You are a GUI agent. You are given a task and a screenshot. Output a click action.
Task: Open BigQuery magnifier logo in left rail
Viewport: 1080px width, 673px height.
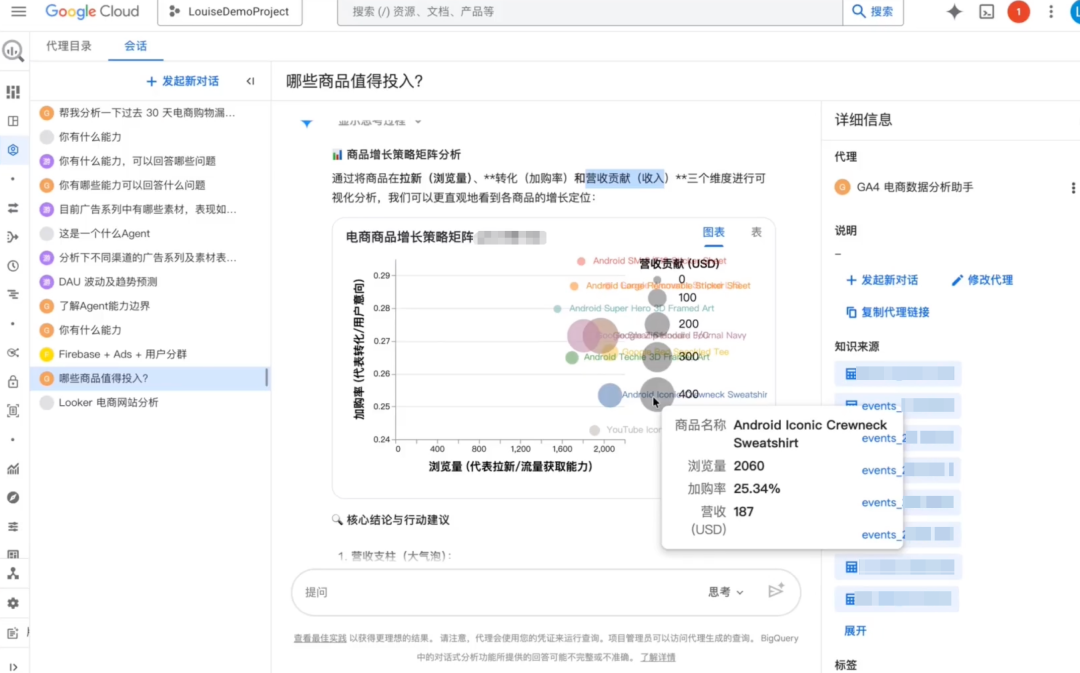(x=13, y=51)
